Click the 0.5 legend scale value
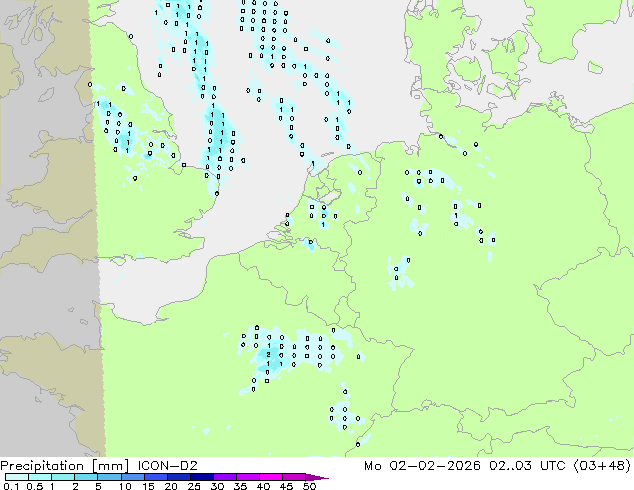Screen dimensions: 634x490 tap(35, 486)
